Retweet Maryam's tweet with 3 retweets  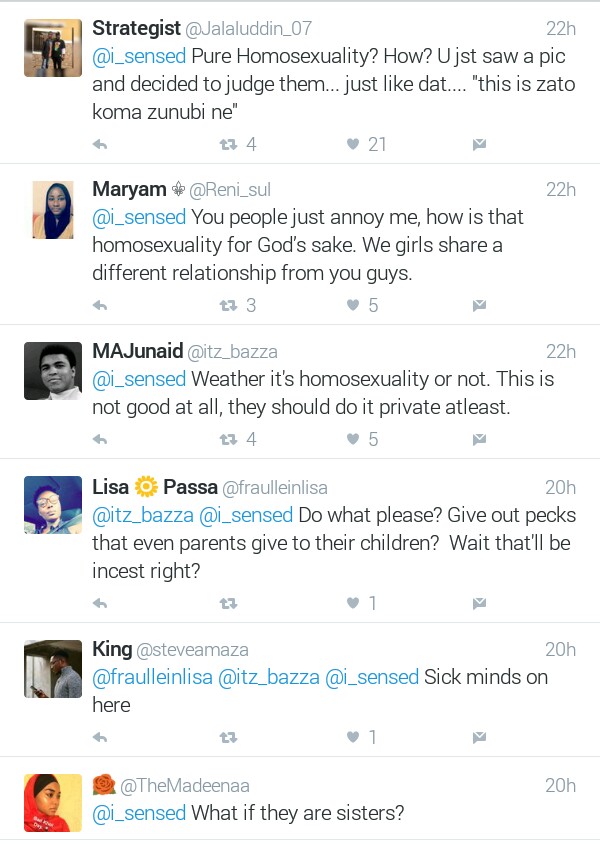228,306
